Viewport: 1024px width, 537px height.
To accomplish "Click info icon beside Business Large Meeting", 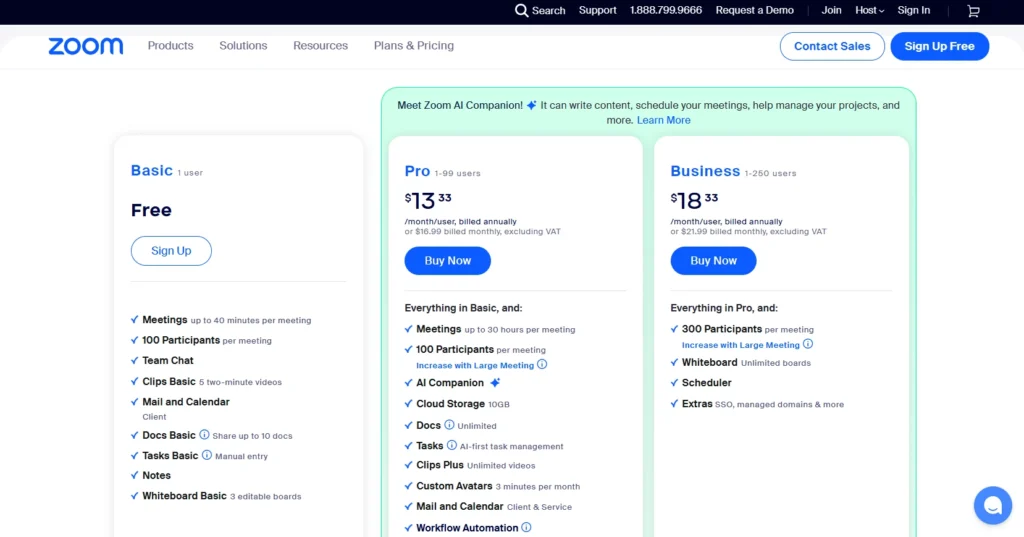I will [808, 344].
